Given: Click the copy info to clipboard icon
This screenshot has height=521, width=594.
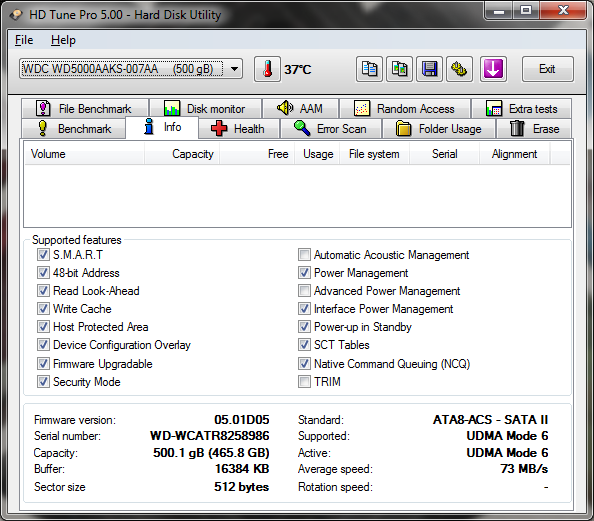Looking at the screenshot, I should (369, 69).
